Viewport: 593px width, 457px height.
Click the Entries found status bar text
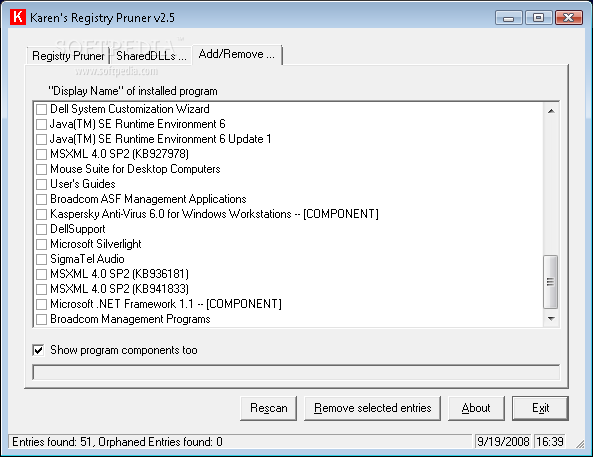tap(117, 442)
